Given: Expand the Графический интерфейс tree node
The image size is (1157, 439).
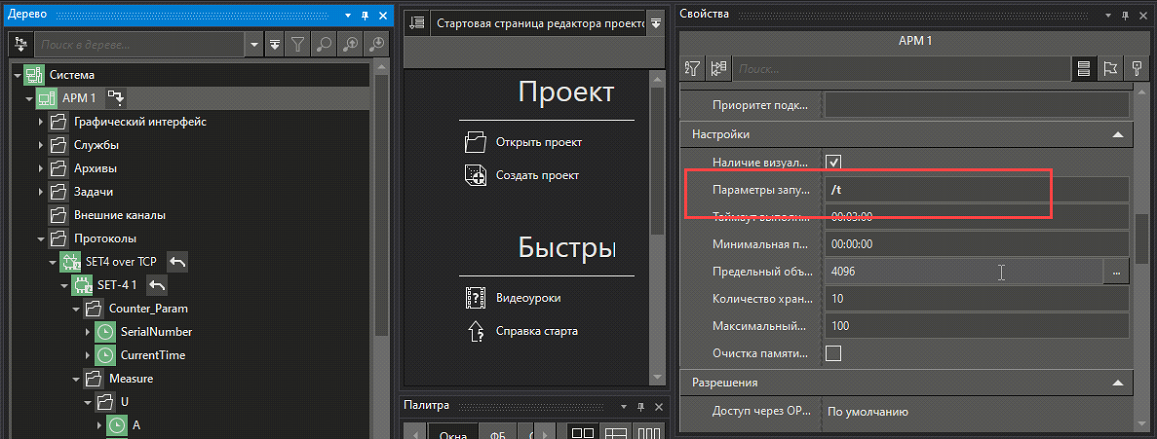Looking at the screenshot, I should coord(41,122).
